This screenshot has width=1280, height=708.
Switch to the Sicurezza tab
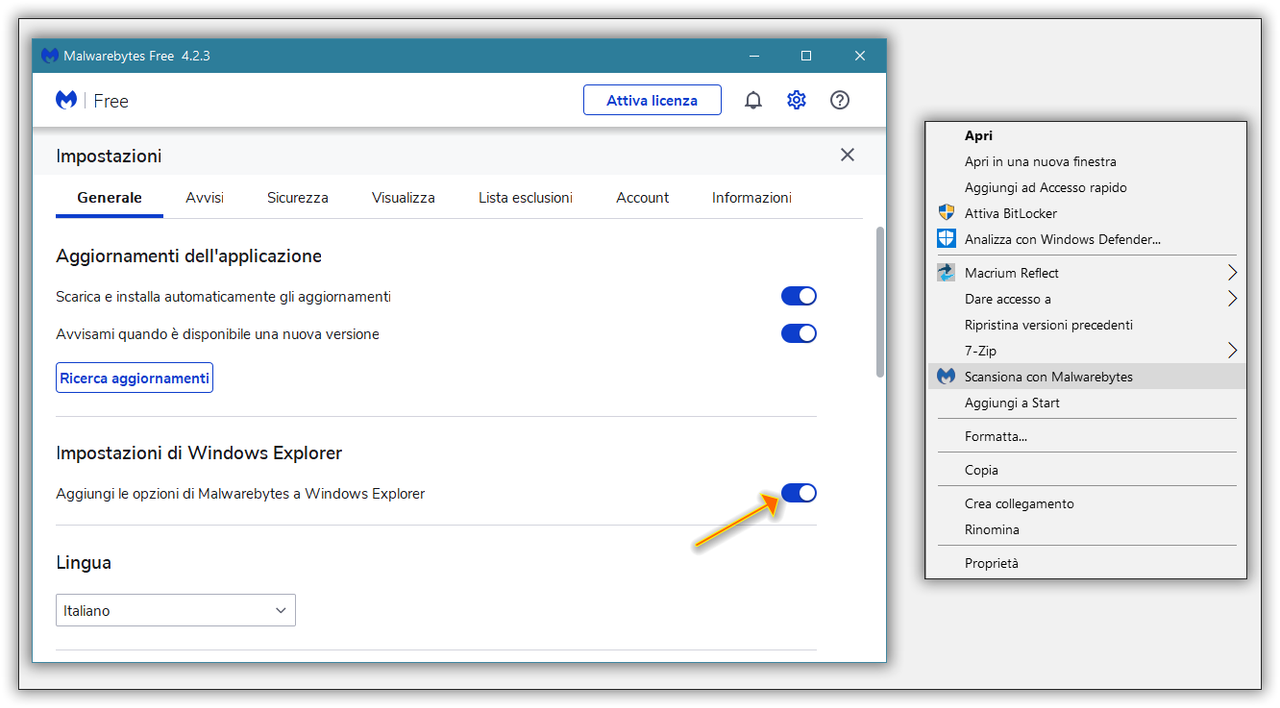[x=298, y=198]
